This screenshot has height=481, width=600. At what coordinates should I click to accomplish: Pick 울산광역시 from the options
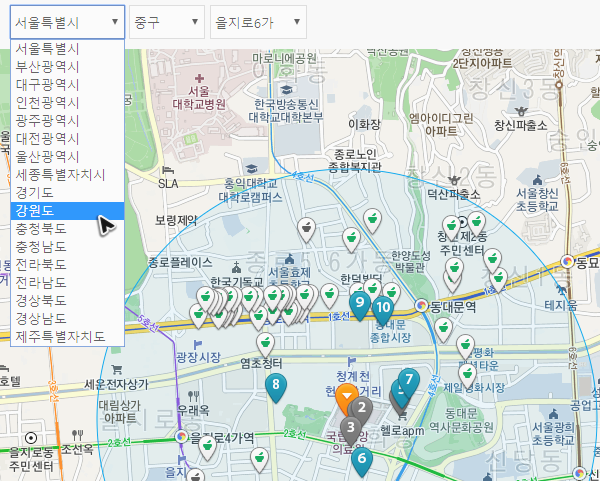[67, 157]
